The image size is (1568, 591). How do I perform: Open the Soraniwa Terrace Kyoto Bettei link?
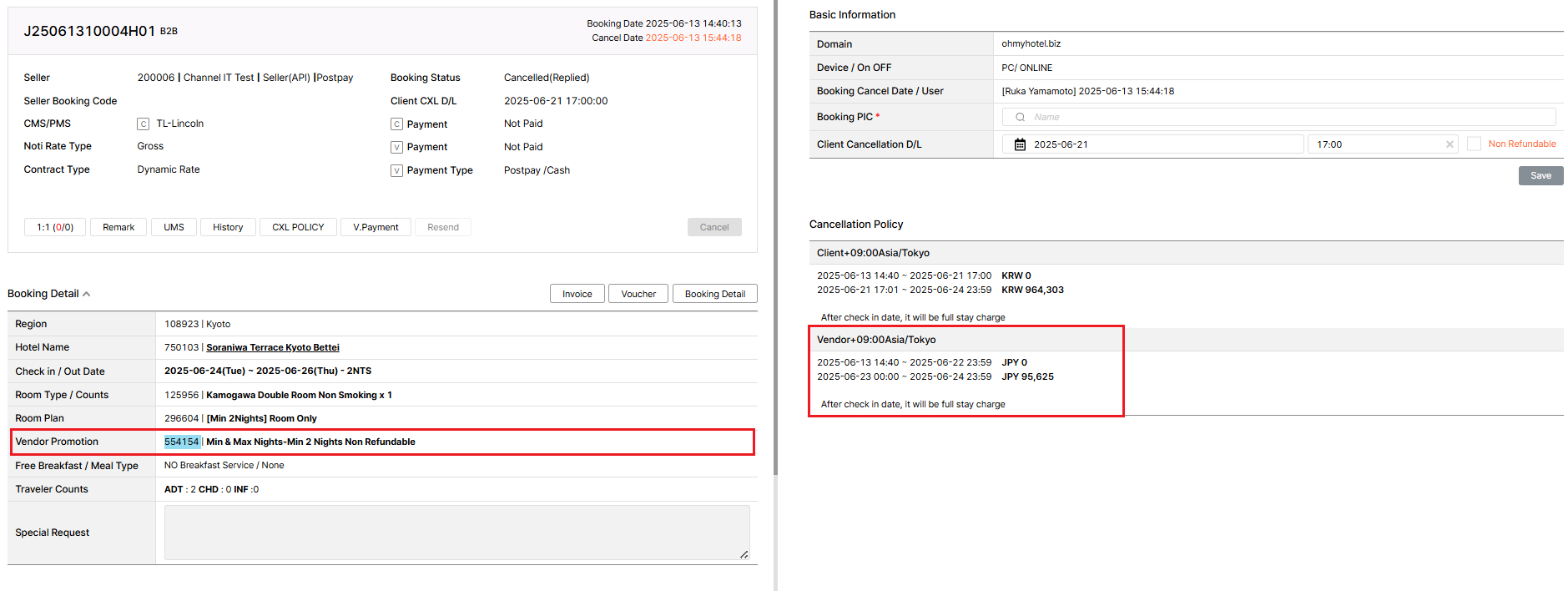(x=273, y=347)
